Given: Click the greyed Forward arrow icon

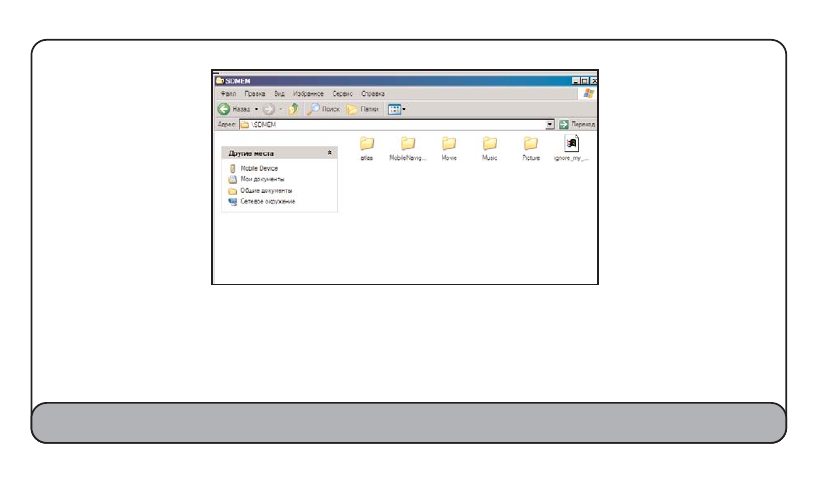Looking at the screenshot, I should coord(268,109).
